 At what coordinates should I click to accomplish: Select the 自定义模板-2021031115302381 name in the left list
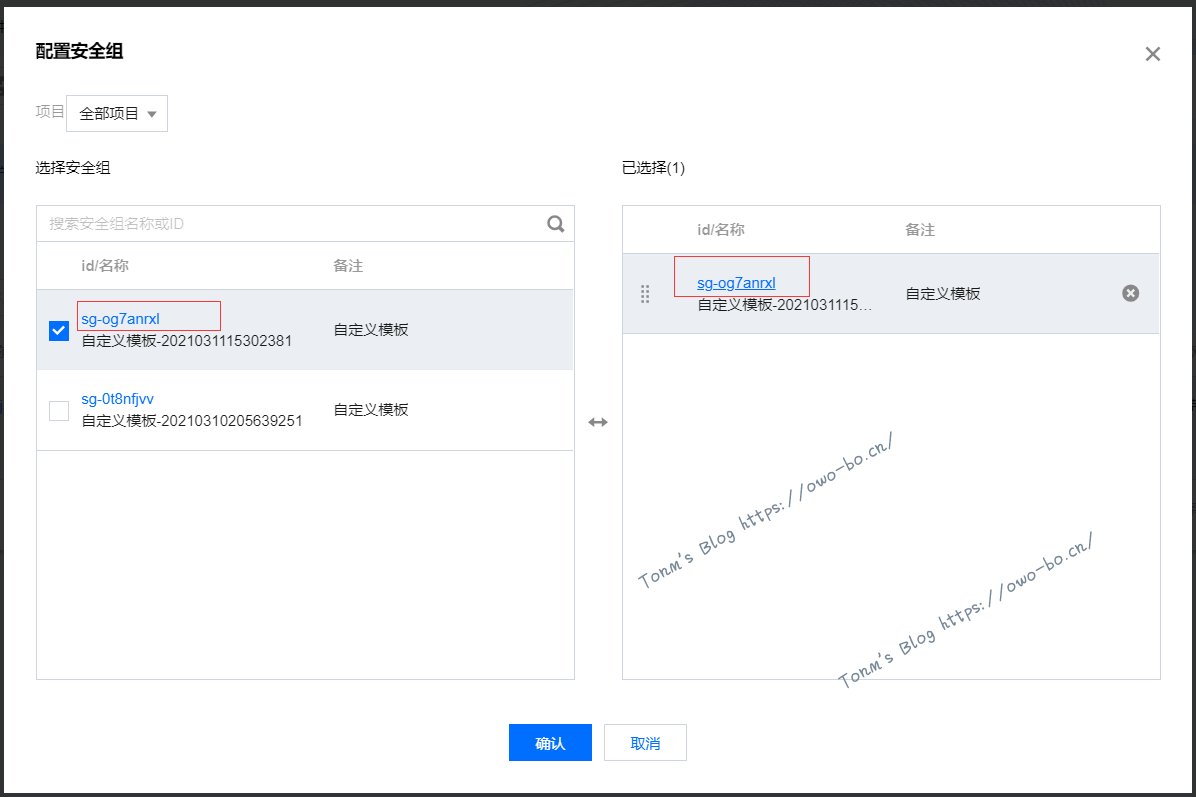(x=187, y=341)
